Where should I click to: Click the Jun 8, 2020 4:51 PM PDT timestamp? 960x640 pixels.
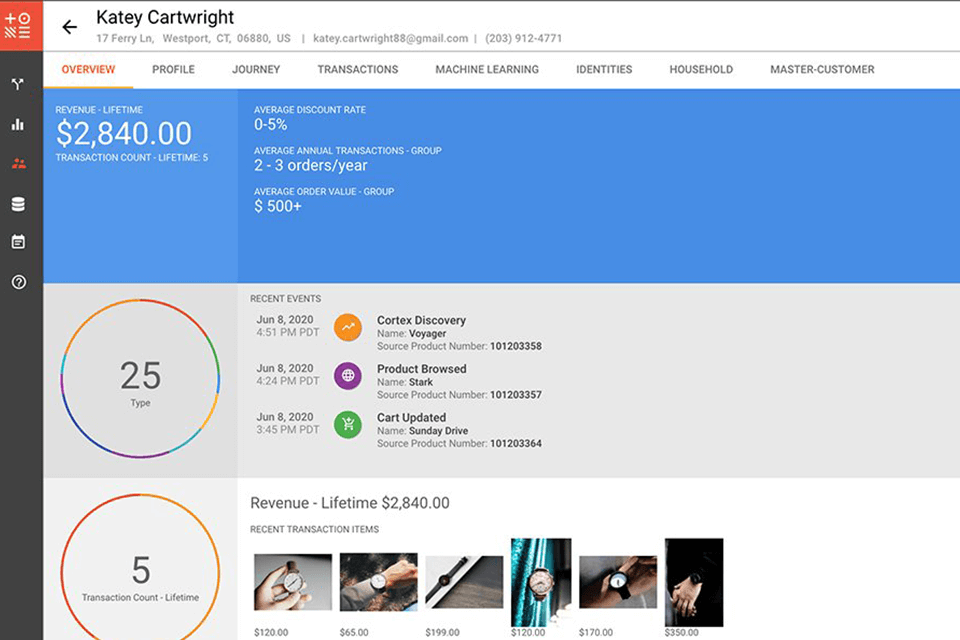click(287, 326)
